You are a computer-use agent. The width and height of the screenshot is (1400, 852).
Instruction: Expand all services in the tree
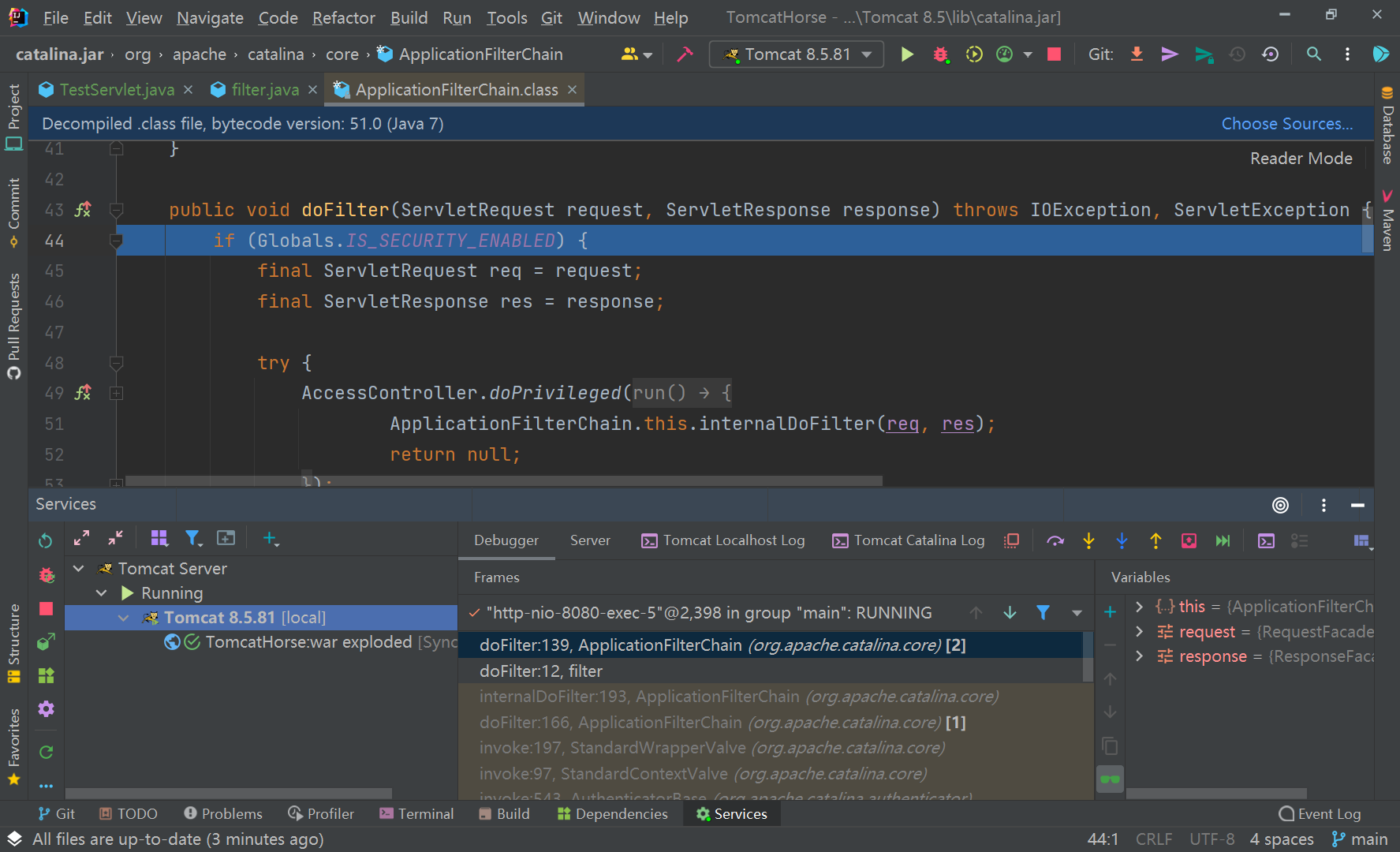81,538
